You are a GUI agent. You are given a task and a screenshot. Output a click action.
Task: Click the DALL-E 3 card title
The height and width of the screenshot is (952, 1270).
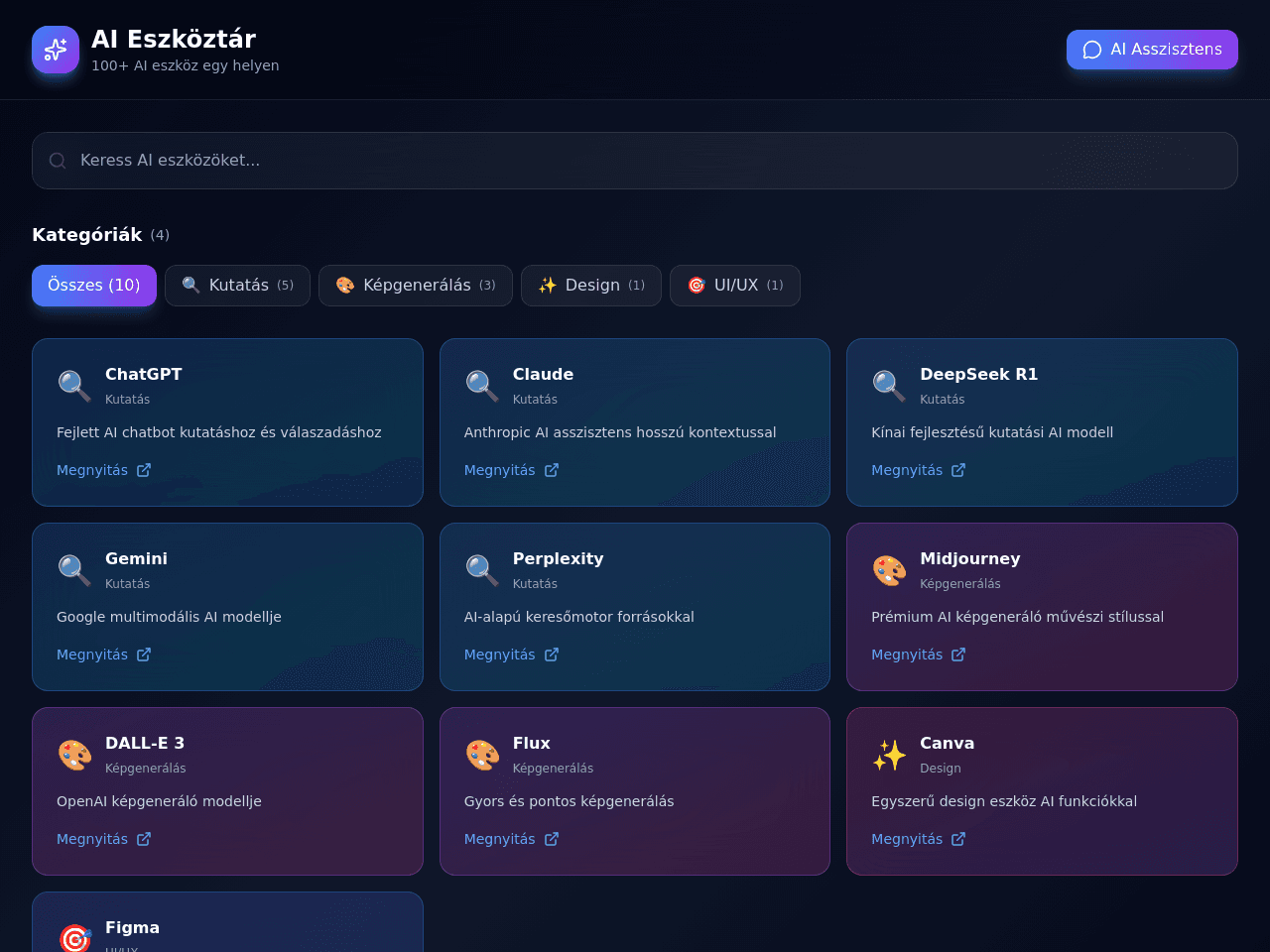145,744
